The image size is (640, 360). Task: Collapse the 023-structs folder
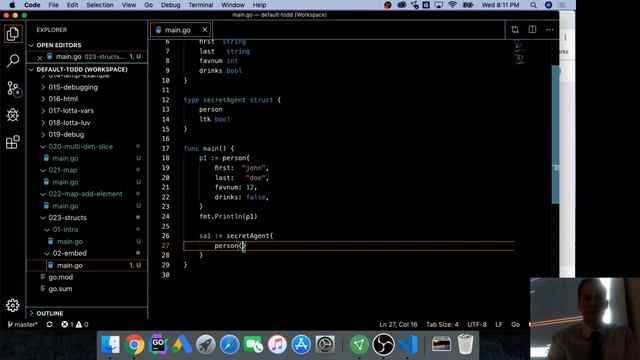[x=67, y=218]
